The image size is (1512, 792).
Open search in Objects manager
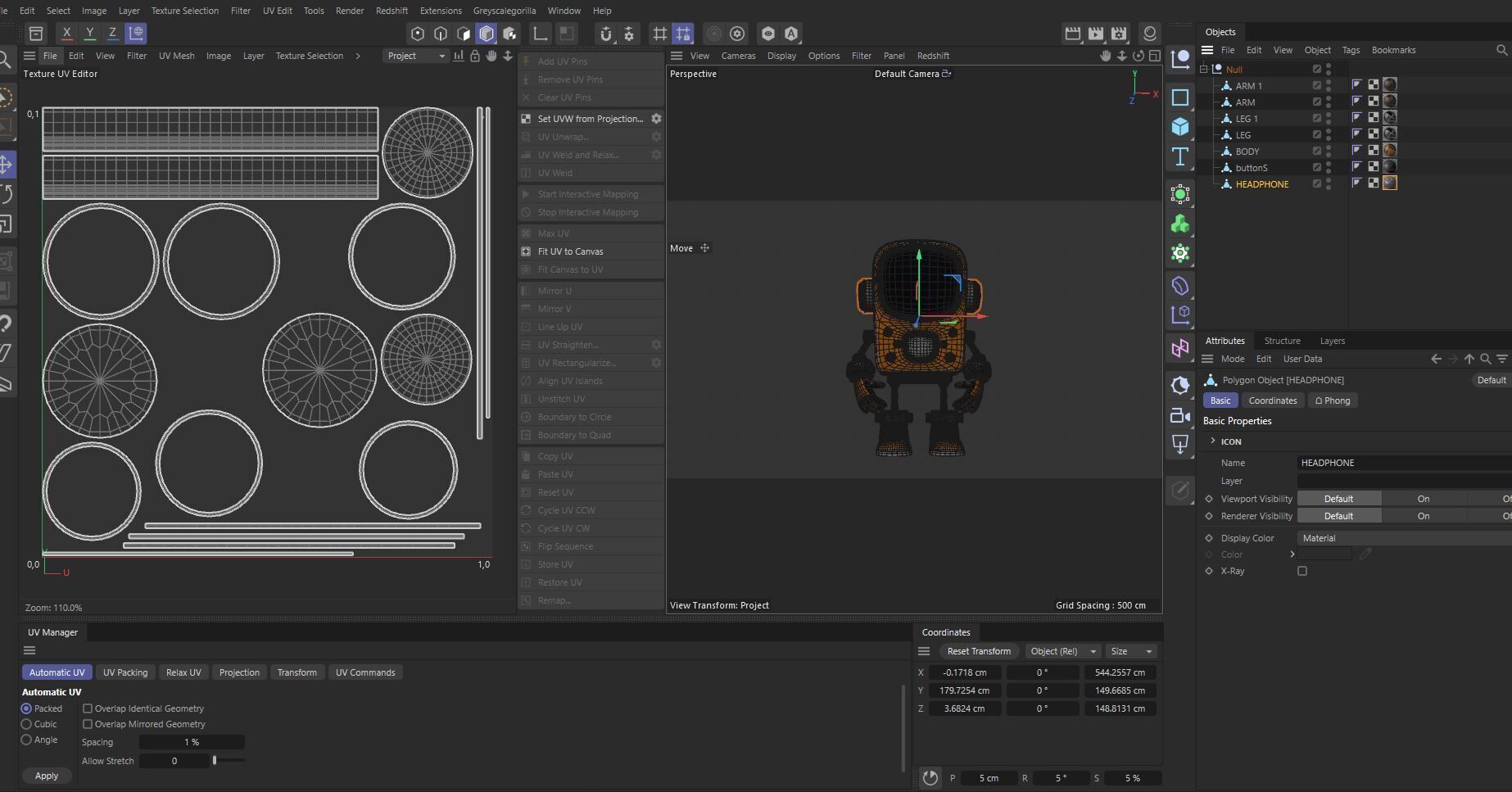(1501, 50)
